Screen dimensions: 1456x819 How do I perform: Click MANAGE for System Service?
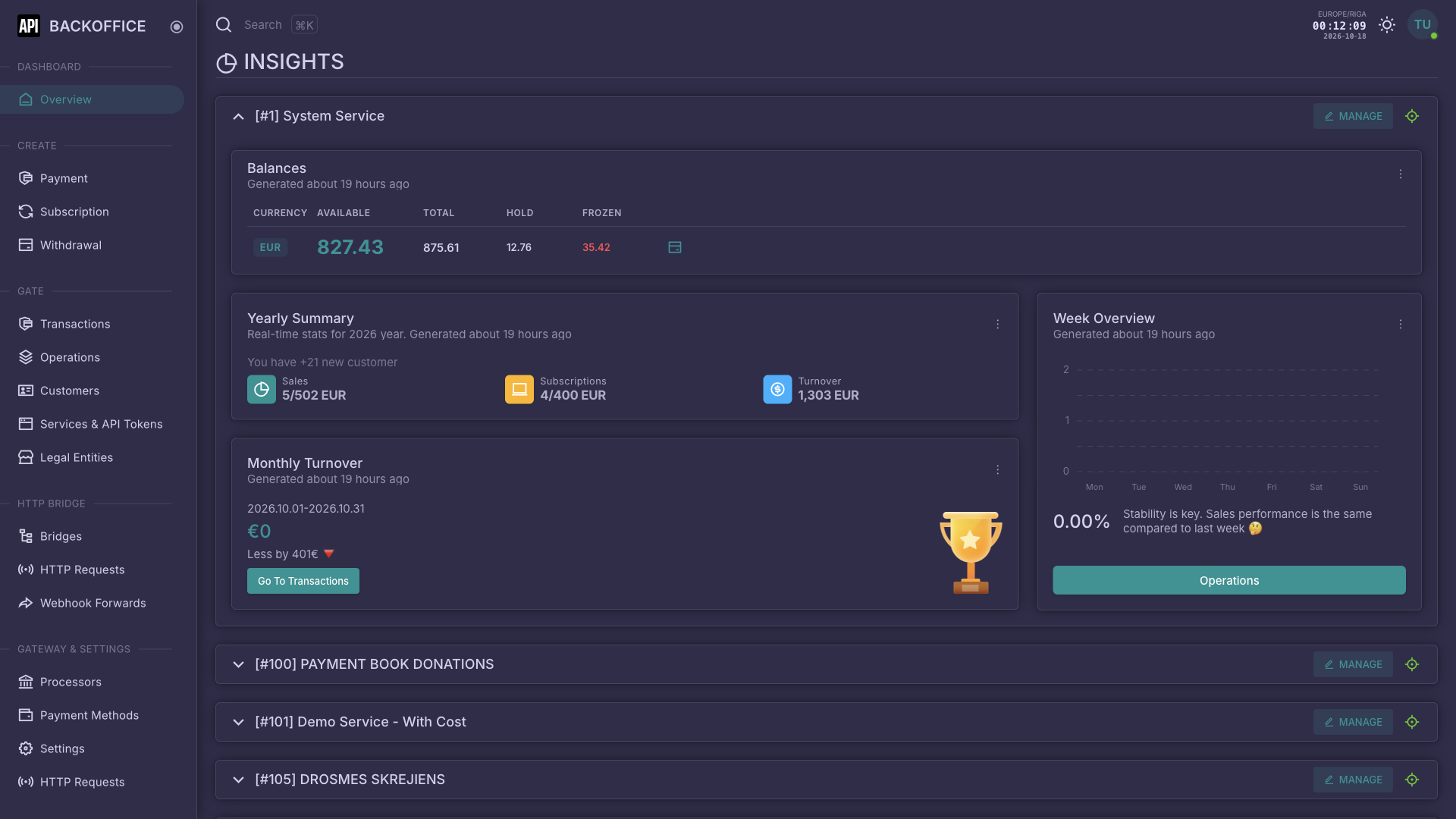1353,116
